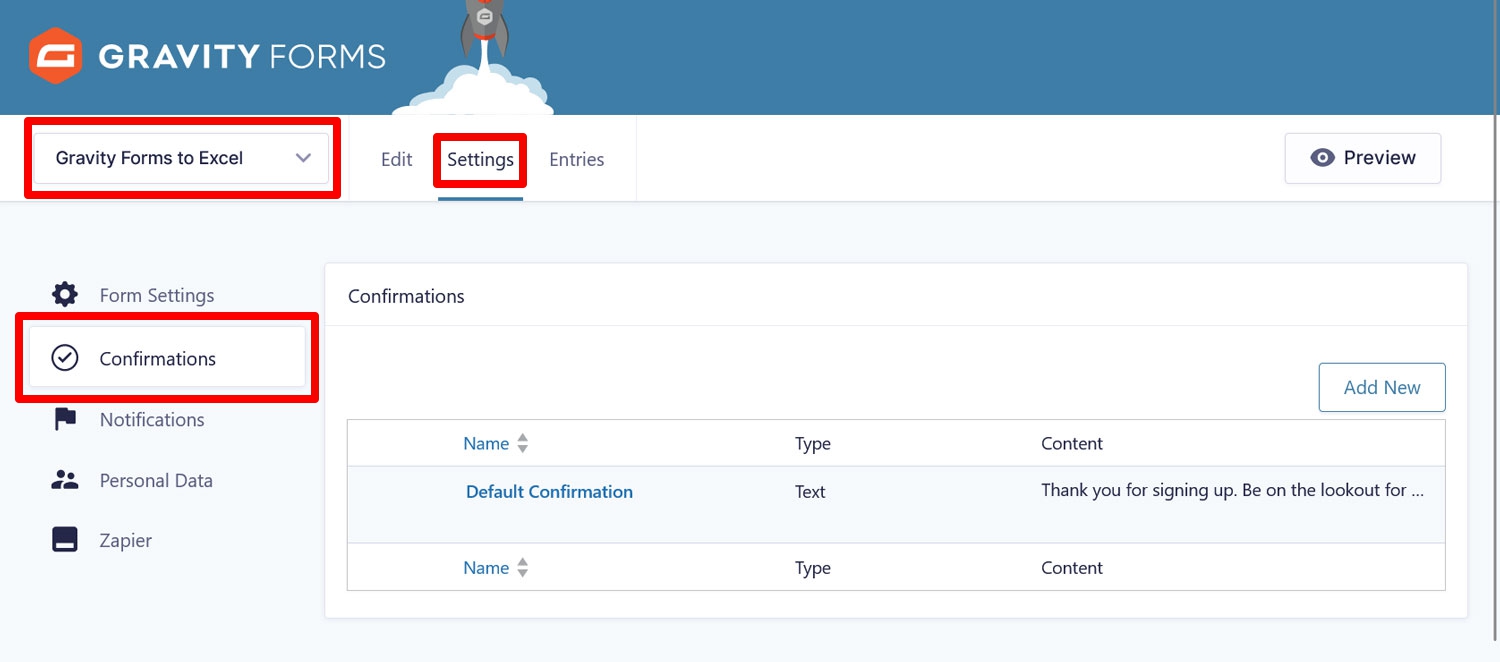This screenshot has width=1500, height=662.
Task: Click the Zapier sidebar icon
Action: [65, 540]
